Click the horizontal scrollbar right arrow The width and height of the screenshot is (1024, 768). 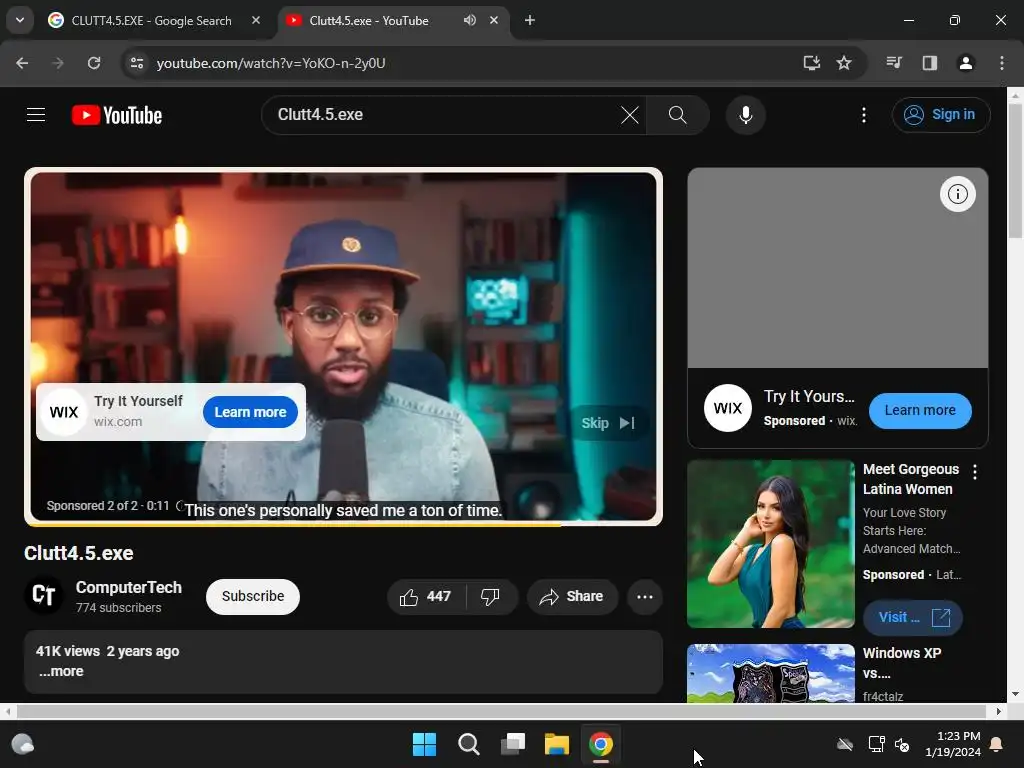tap(998, 711)
